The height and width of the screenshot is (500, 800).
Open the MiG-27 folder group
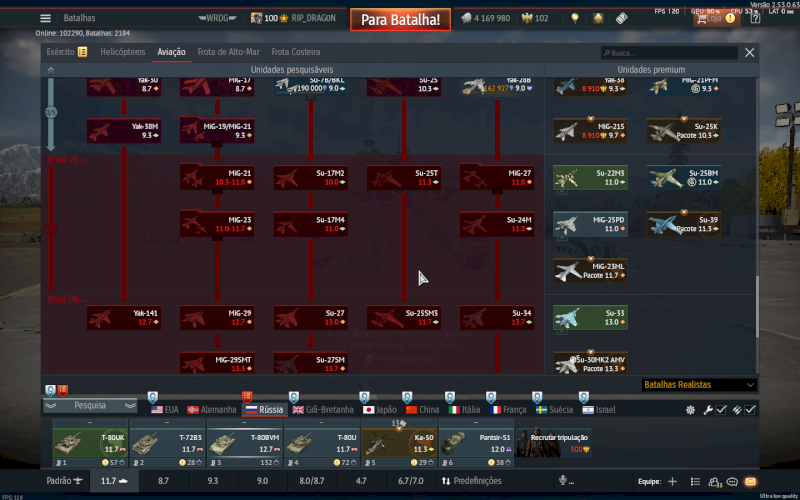(497, 178)
